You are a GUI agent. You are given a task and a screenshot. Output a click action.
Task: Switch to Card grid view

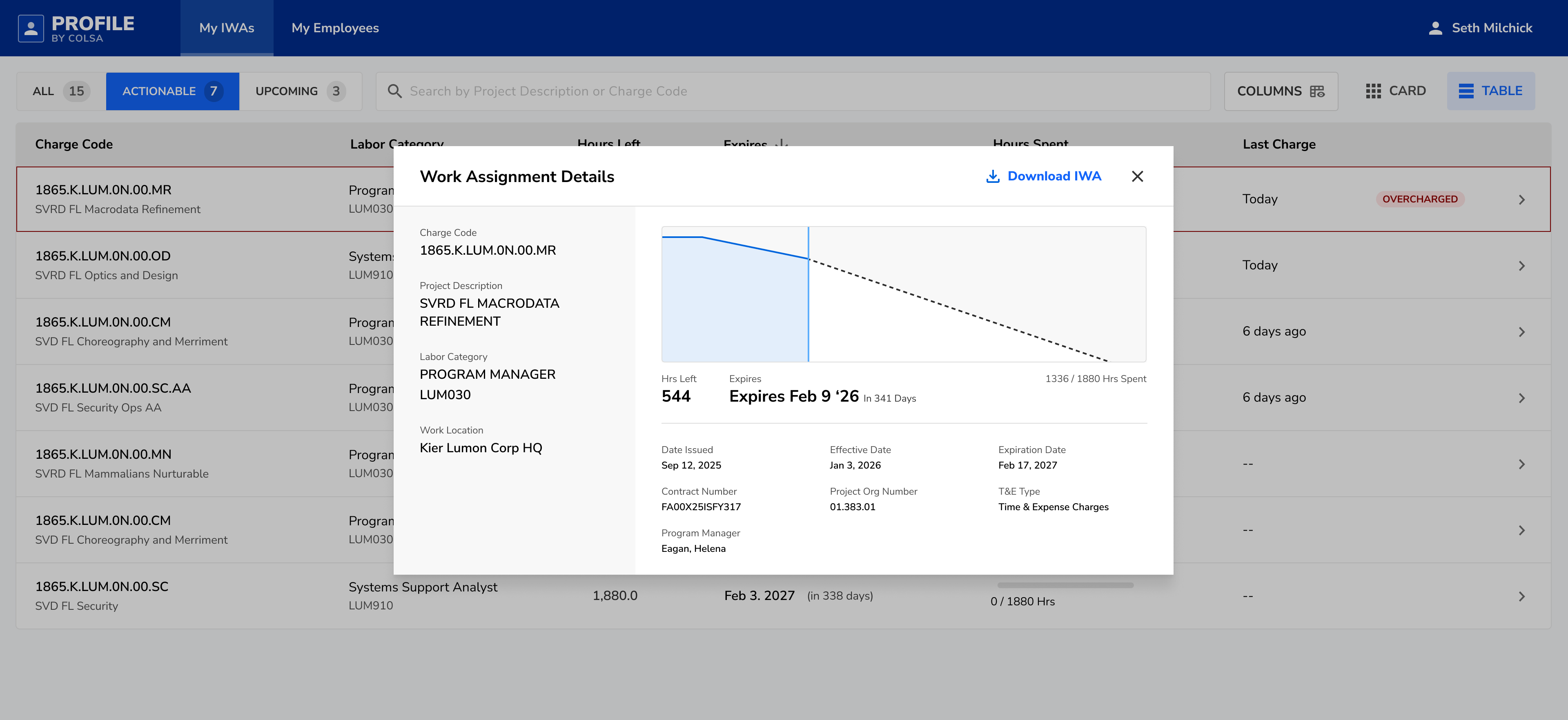pos(1395,91)
